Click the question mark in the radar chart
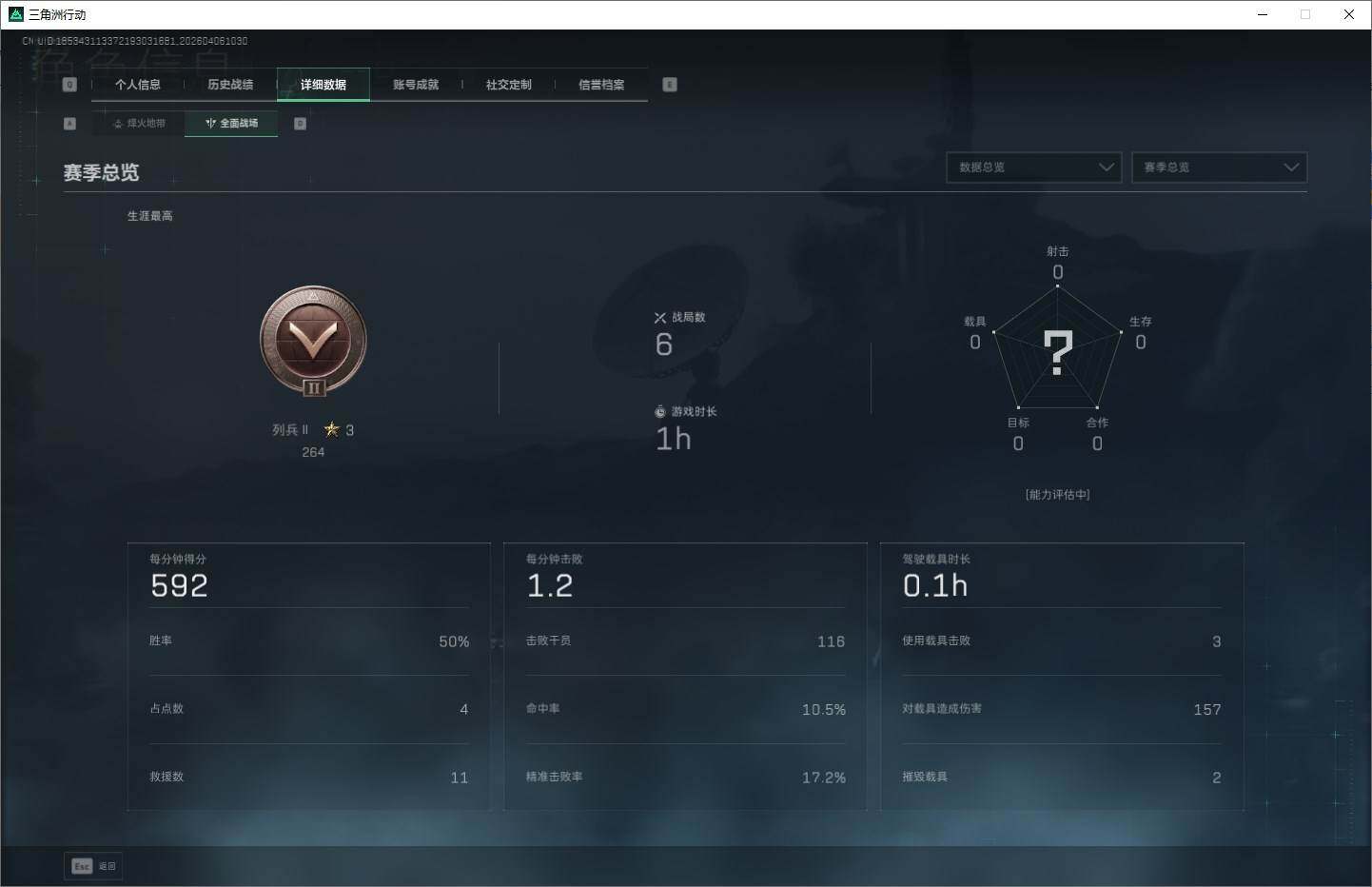The width and height of the screenshot is (1372, 887). (1058, 352)
